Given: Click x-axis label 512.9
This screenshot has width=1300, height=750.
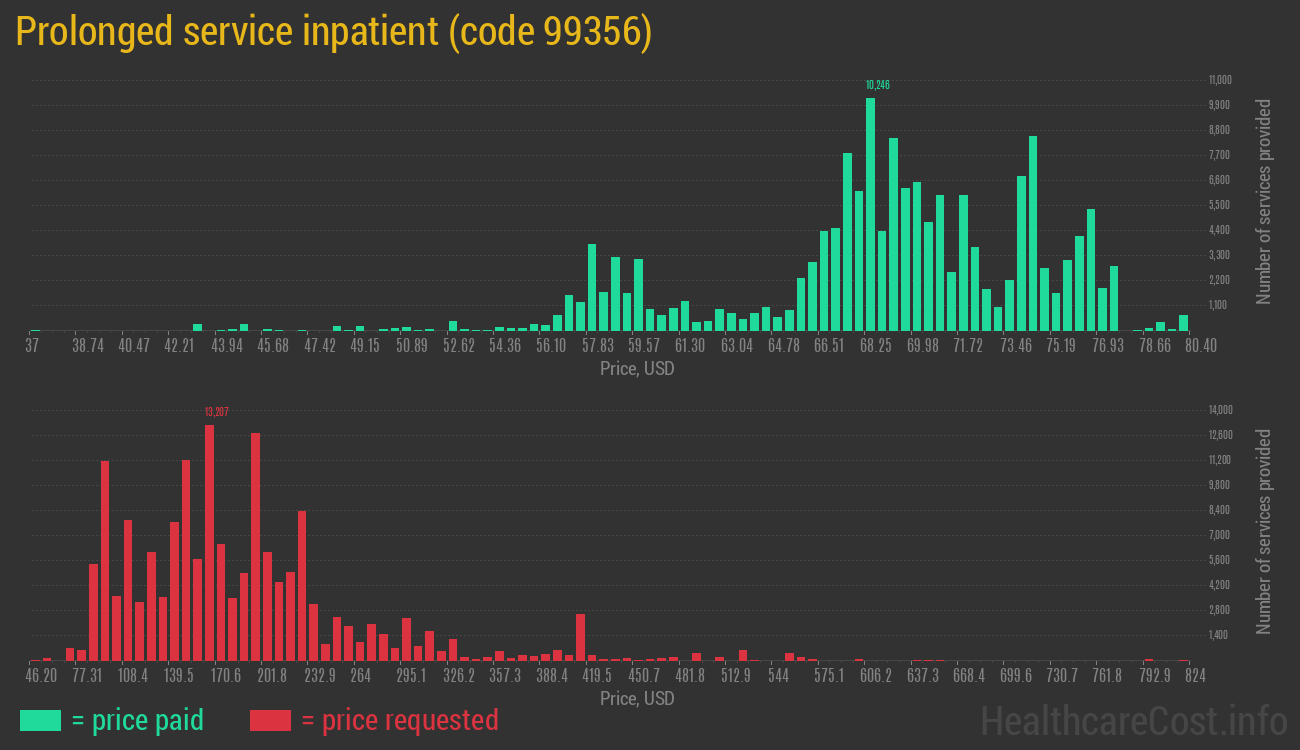Looking at the screenshot, I should (736, 675).
